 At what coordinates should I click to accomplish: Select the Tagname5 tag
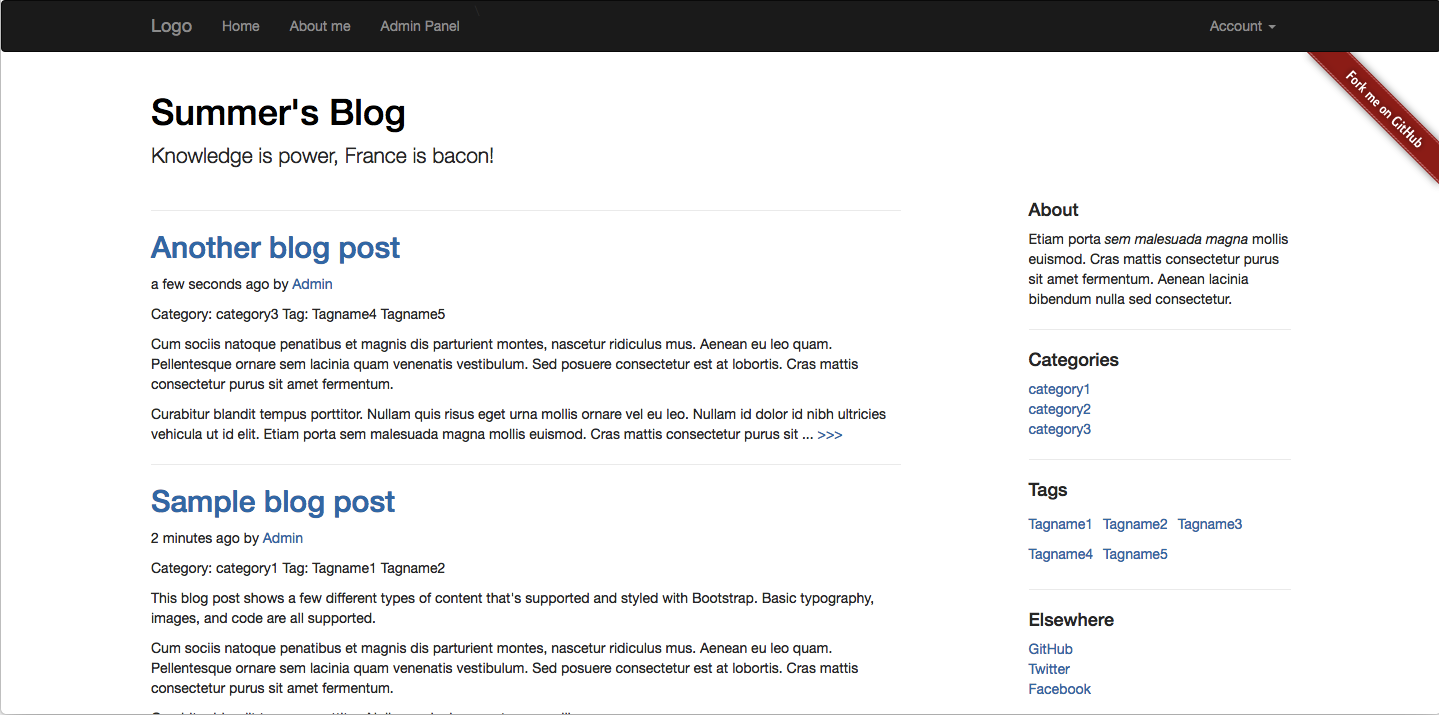pyautogui.click(x=1135, y=554)
